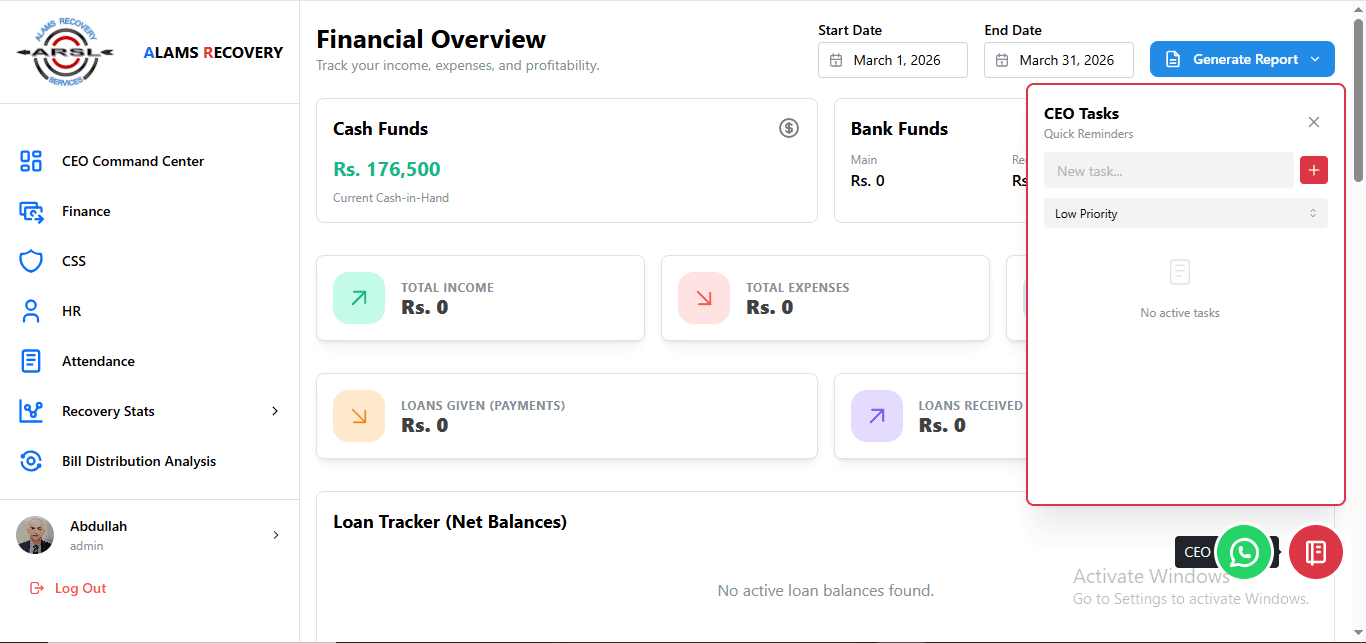The height and width of the screenshot is (643, 1366).
Task: Click the vertical page scrollbar
Action: [x=1358, y=100]
